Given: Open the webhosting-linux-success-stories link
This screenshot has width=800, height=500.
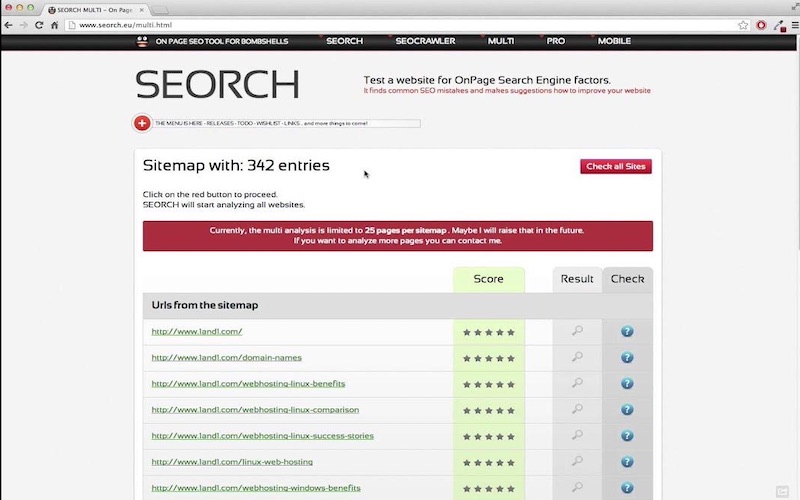Looking at the screenshot, I should [262, 436].
